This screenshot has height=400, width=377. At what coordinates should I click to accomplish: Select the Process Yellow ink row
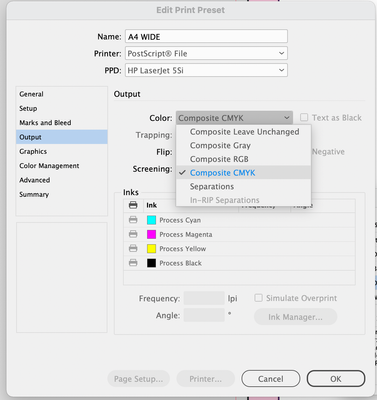click(x=239, y=249)
